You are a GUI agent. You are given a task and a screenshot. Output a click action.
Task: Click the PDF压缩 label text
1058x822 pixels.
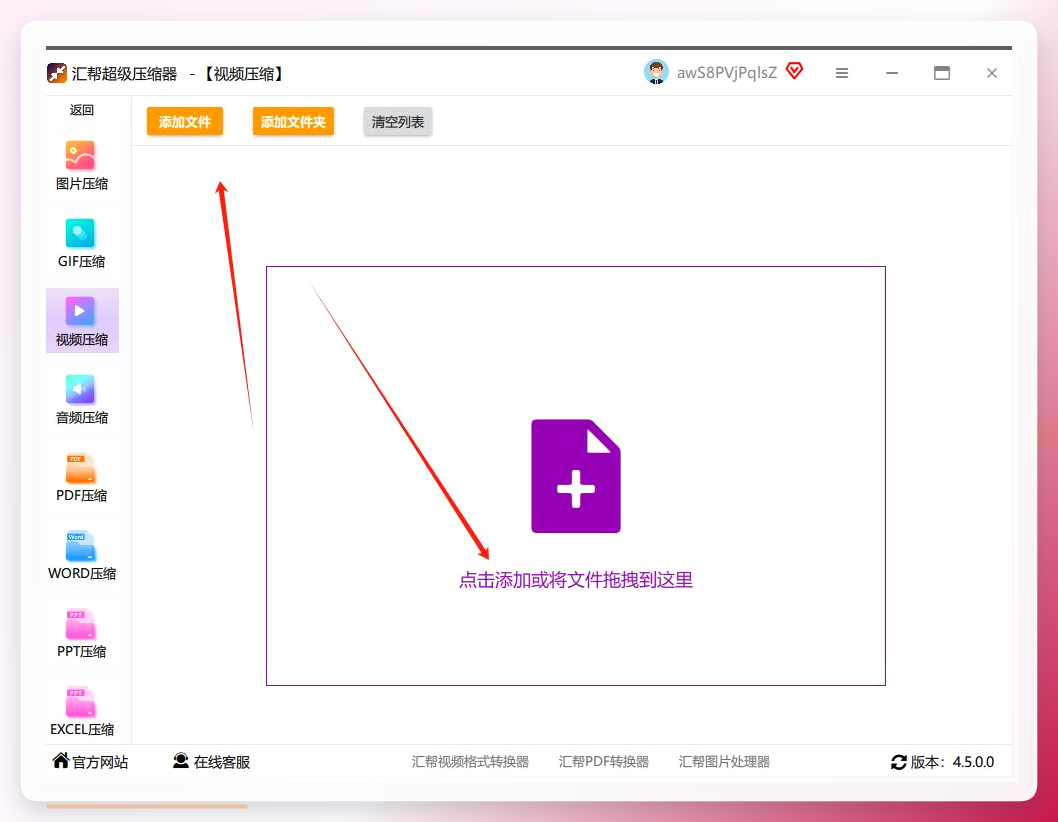click(x=82, y=495)
